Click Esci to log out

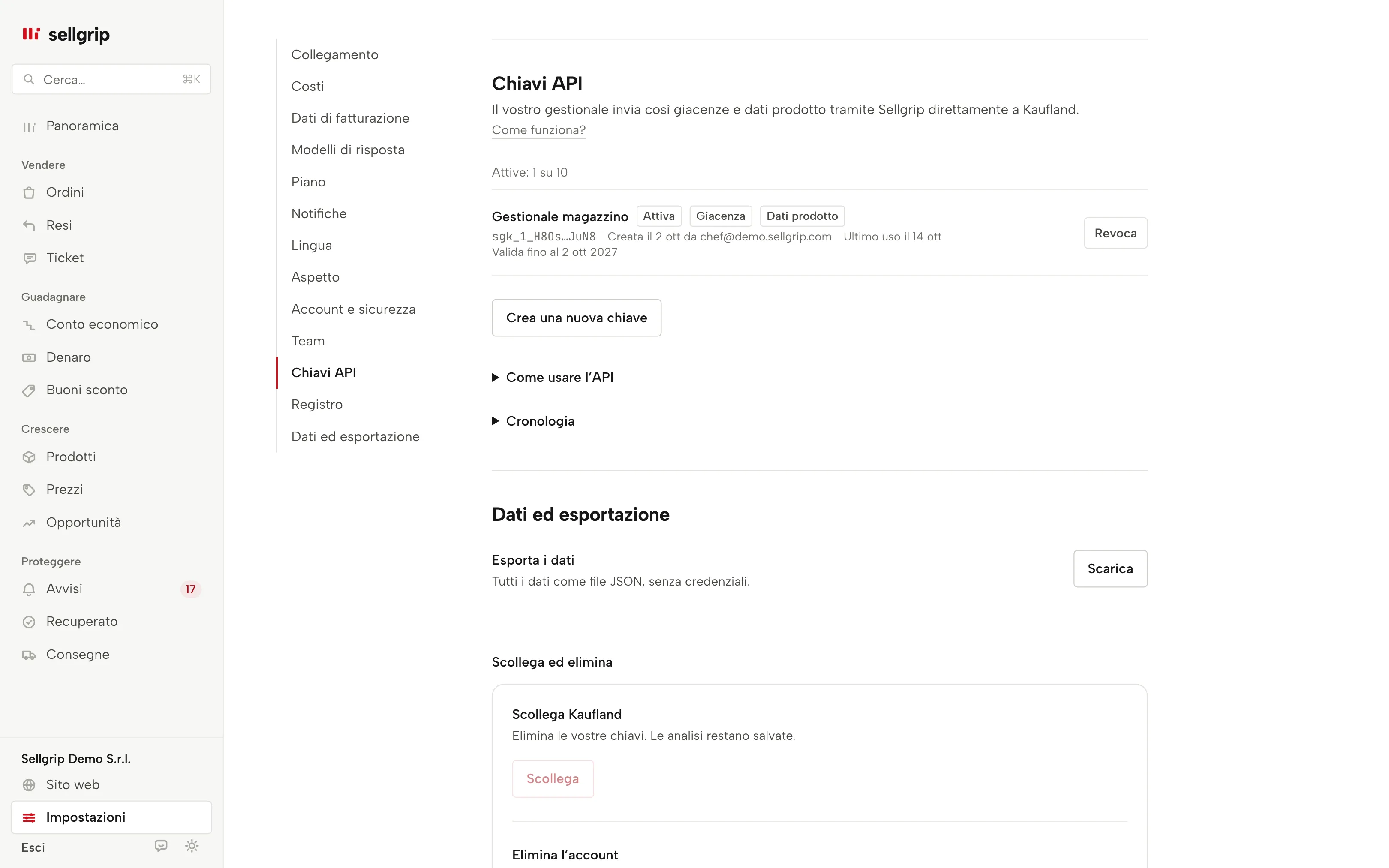33,847
